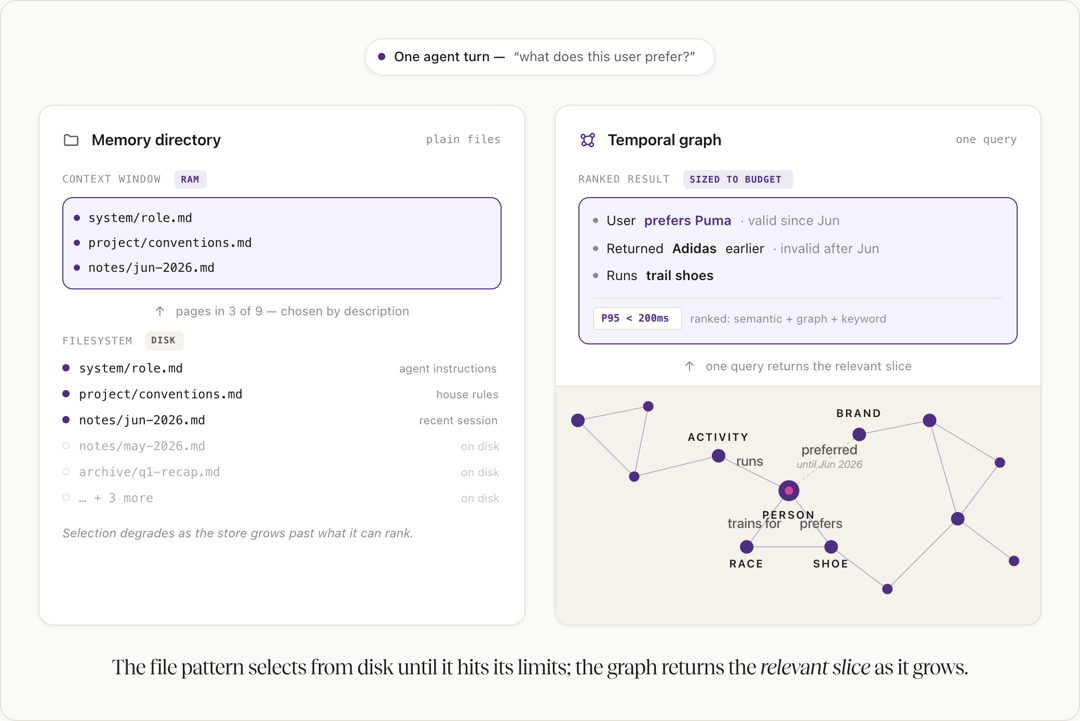
Task: Open project/conventions.md in the context window box
Action: [170, 242]
